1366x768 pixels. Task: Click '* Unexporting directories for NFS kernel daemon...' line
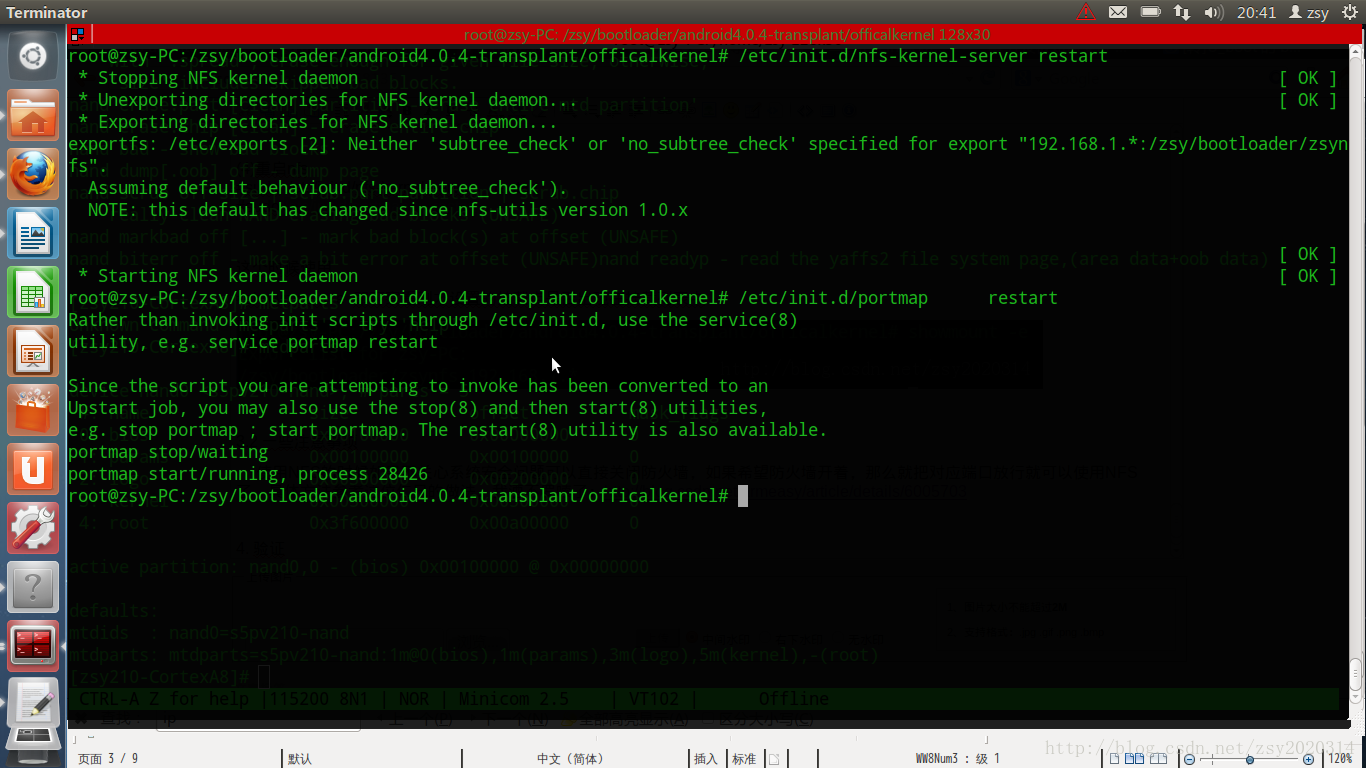(x=328, y=100)
